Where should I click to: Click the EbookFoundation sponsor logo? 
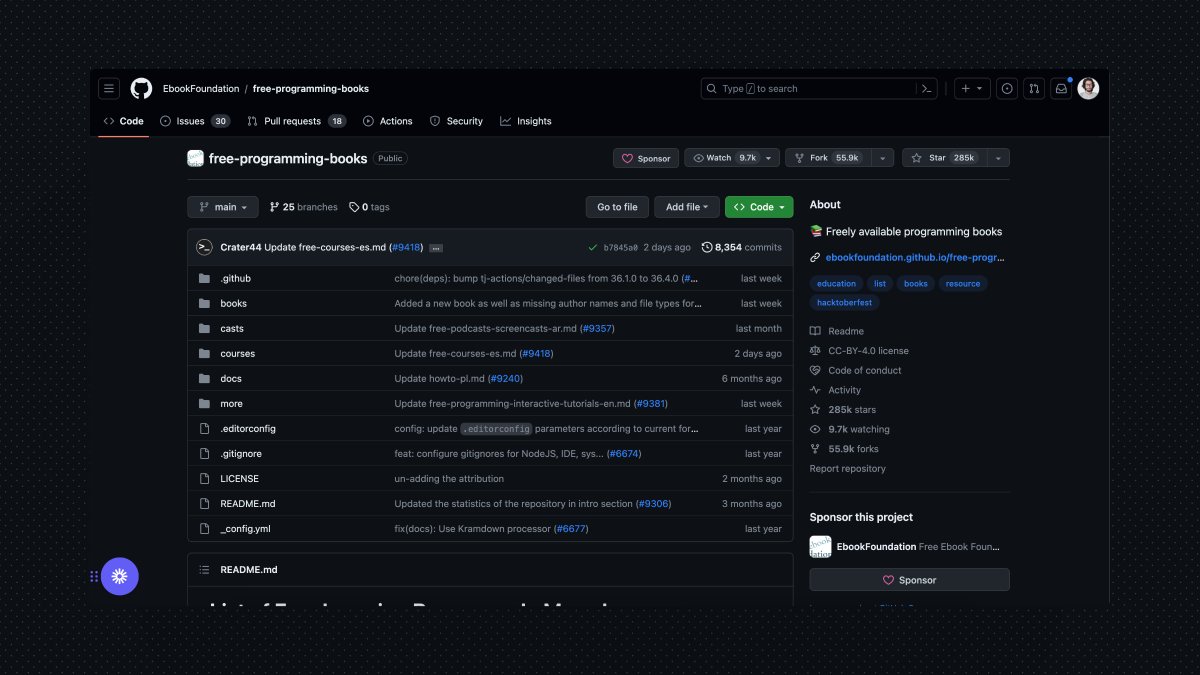820,546
